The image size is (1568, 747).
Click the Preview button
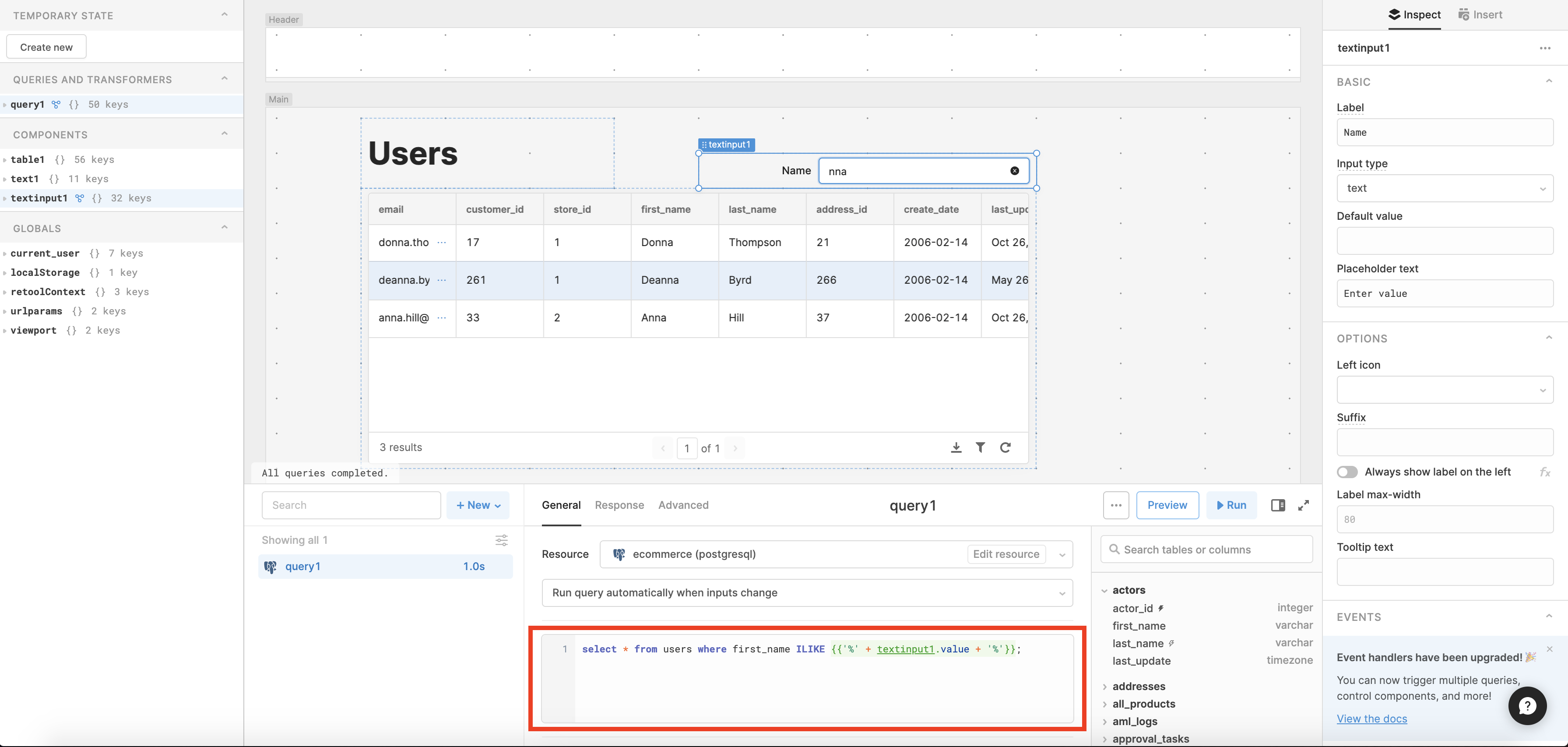pyautogui.click(x=1167, y=505)
